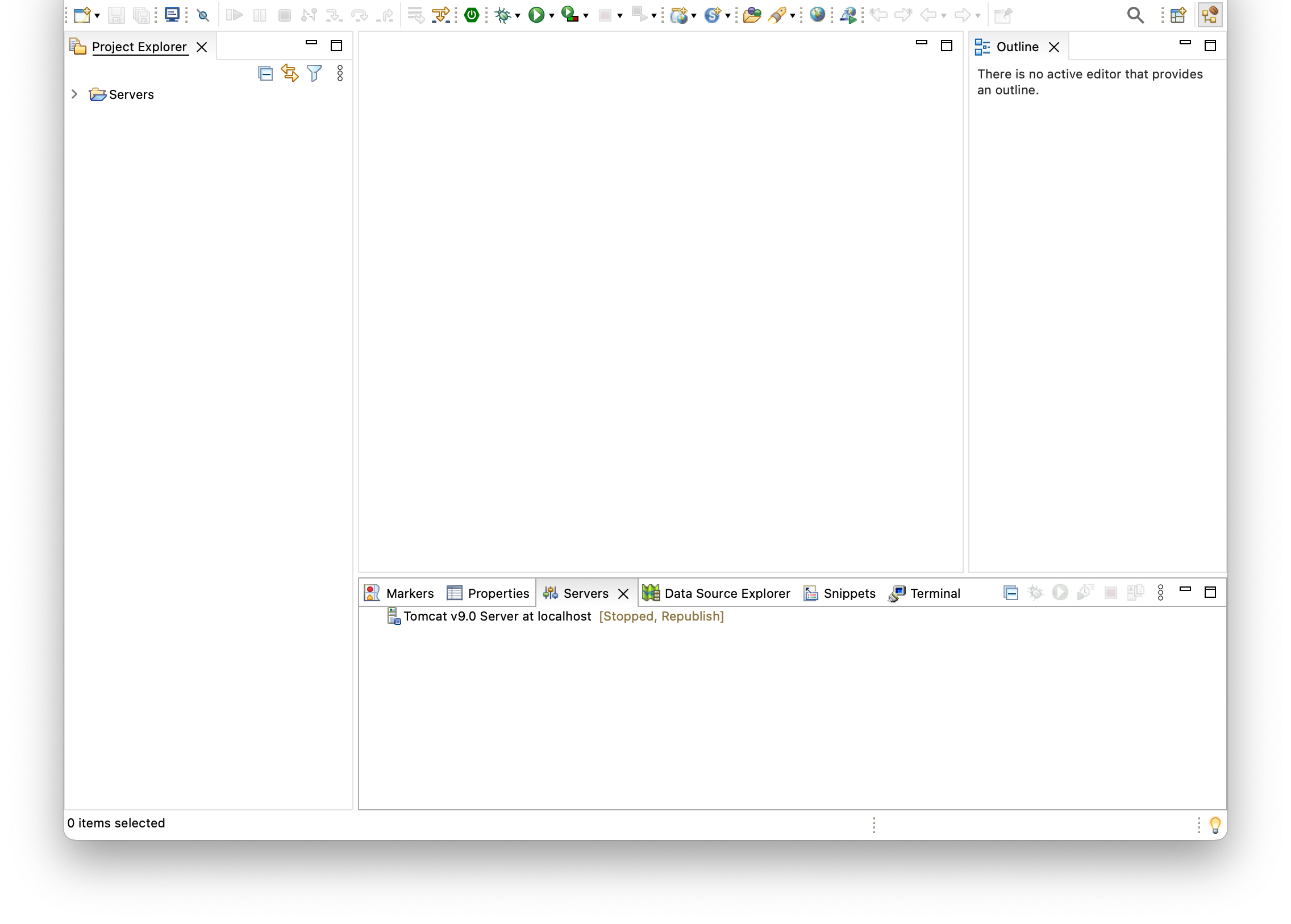This screenshot has width=1291, height=924.
Task: Click the Save icon in toolbar
Action: pos(116,15)
